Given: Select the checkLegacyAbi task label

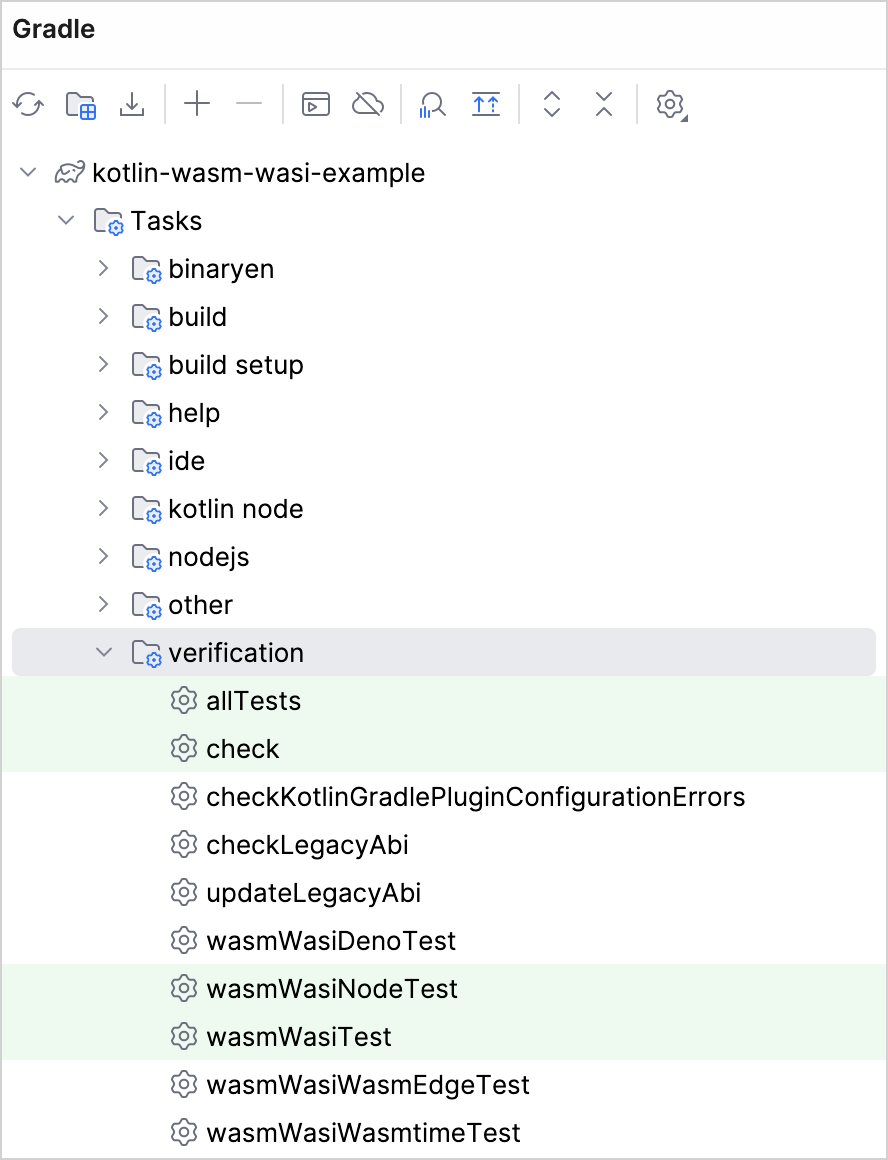Looking at the screenshot, I should [308, 845].
